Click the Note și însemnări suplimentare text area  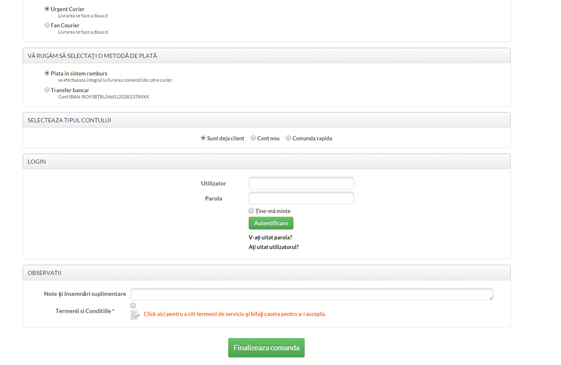(x=312, y=294)
